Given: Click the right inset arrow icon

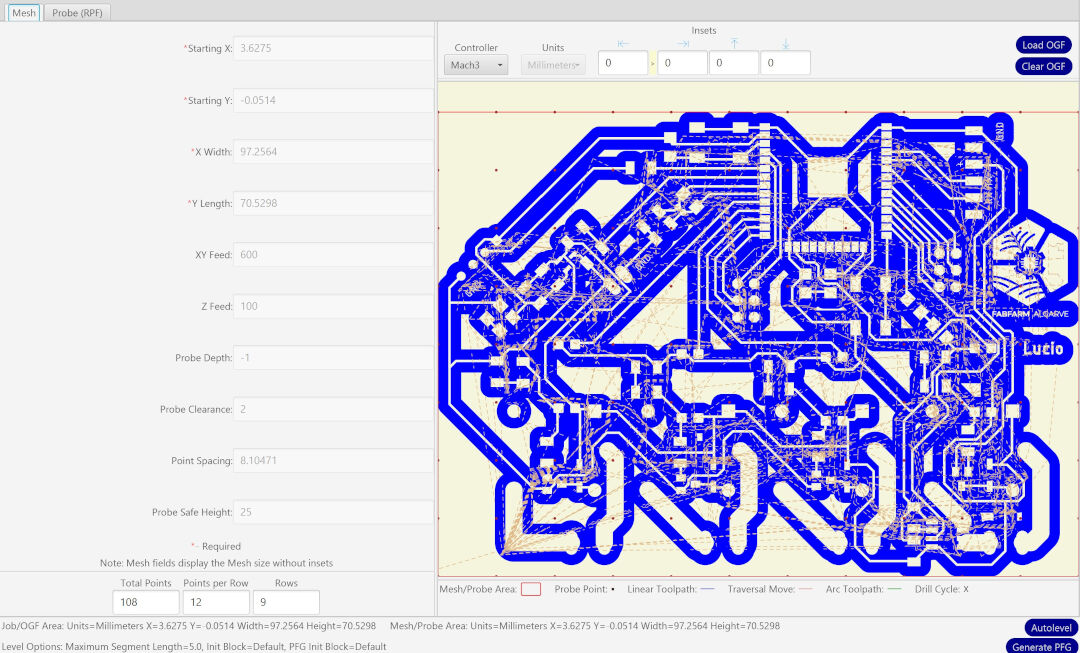Looking at the screenshot, I should [683, 43].
